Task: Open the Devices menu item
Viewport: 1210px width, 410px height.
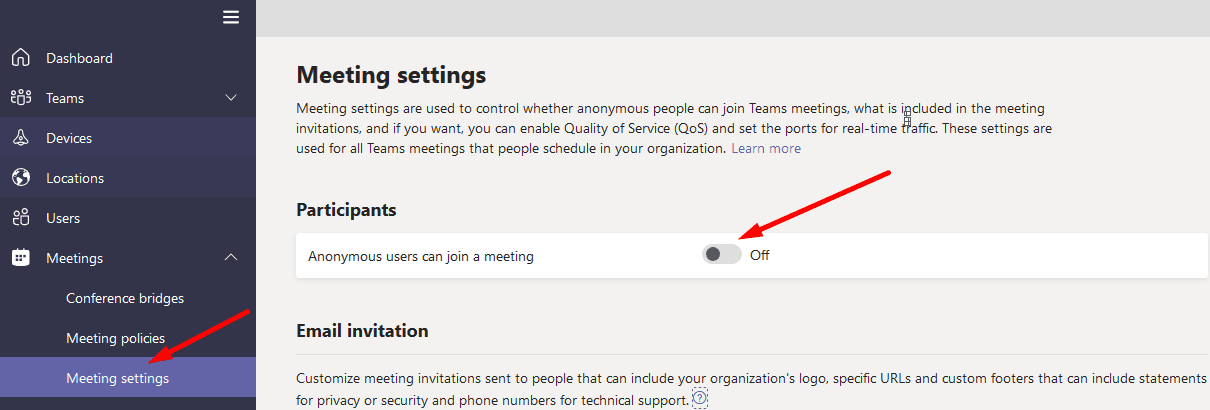Action: (x=69, y=138)
